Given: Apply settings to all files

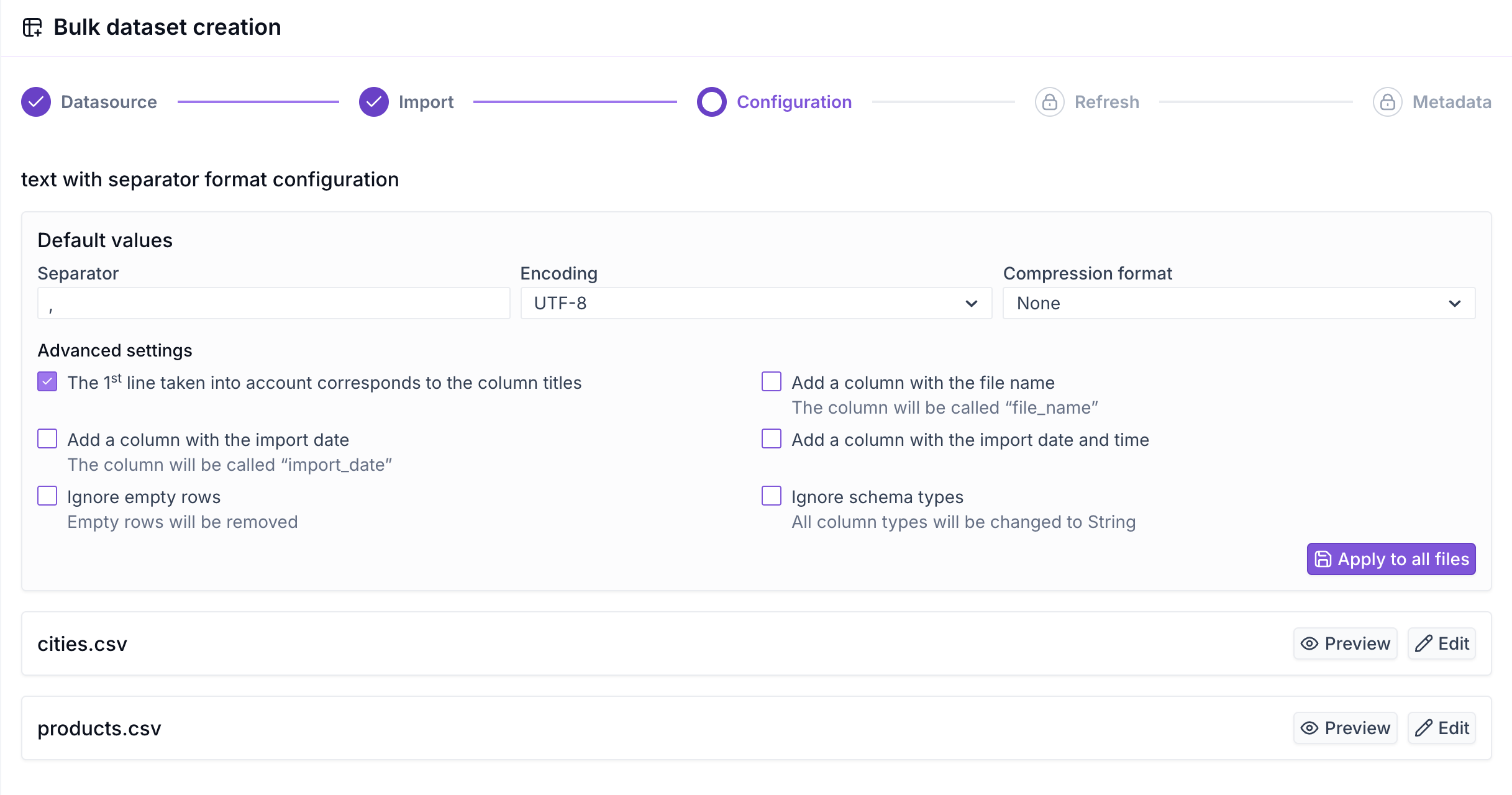Looking at the screenshot, I should click(x=1391, y=559).
